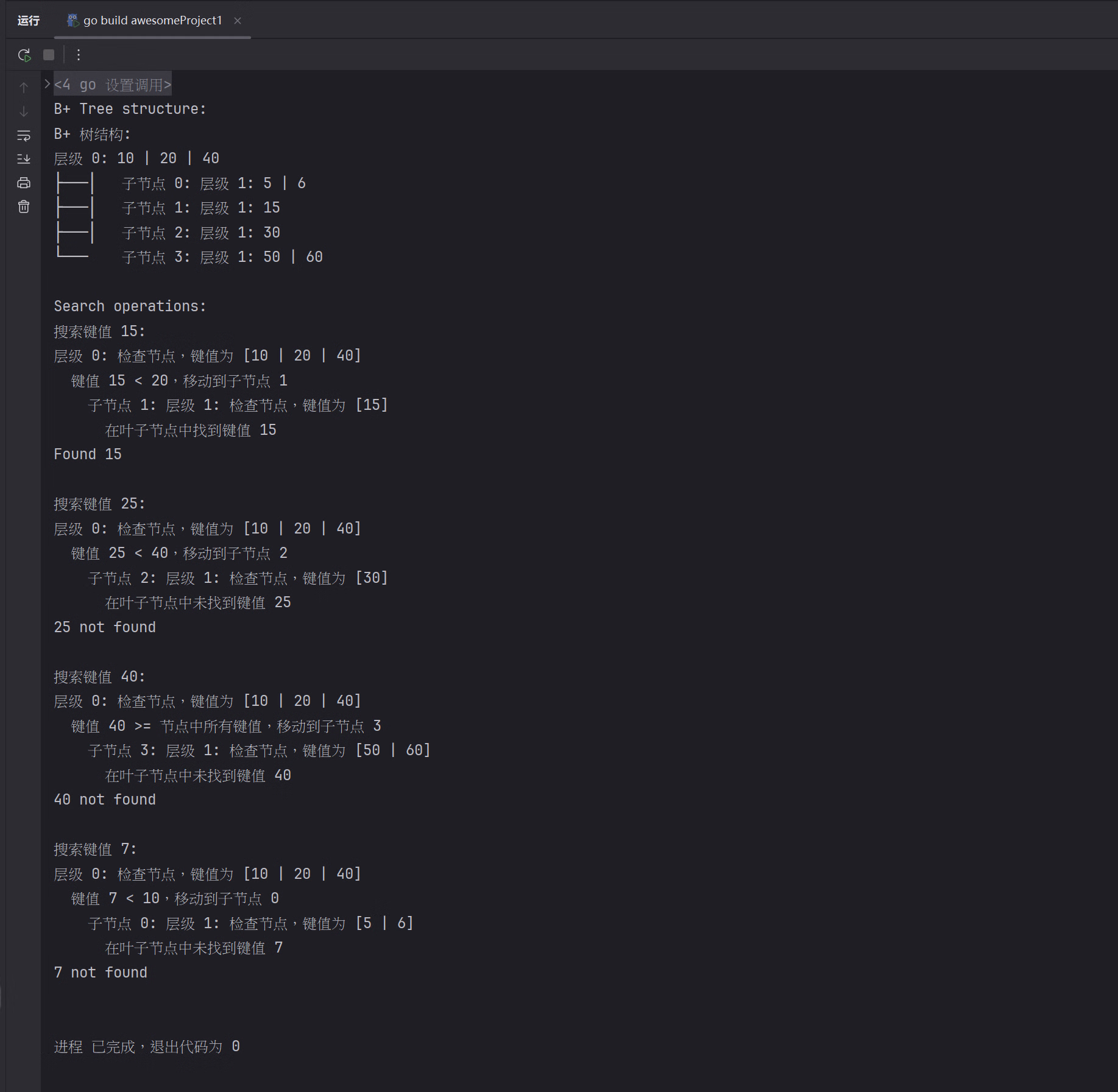Select the 运行 tool window label

click(x=29, y=21)
